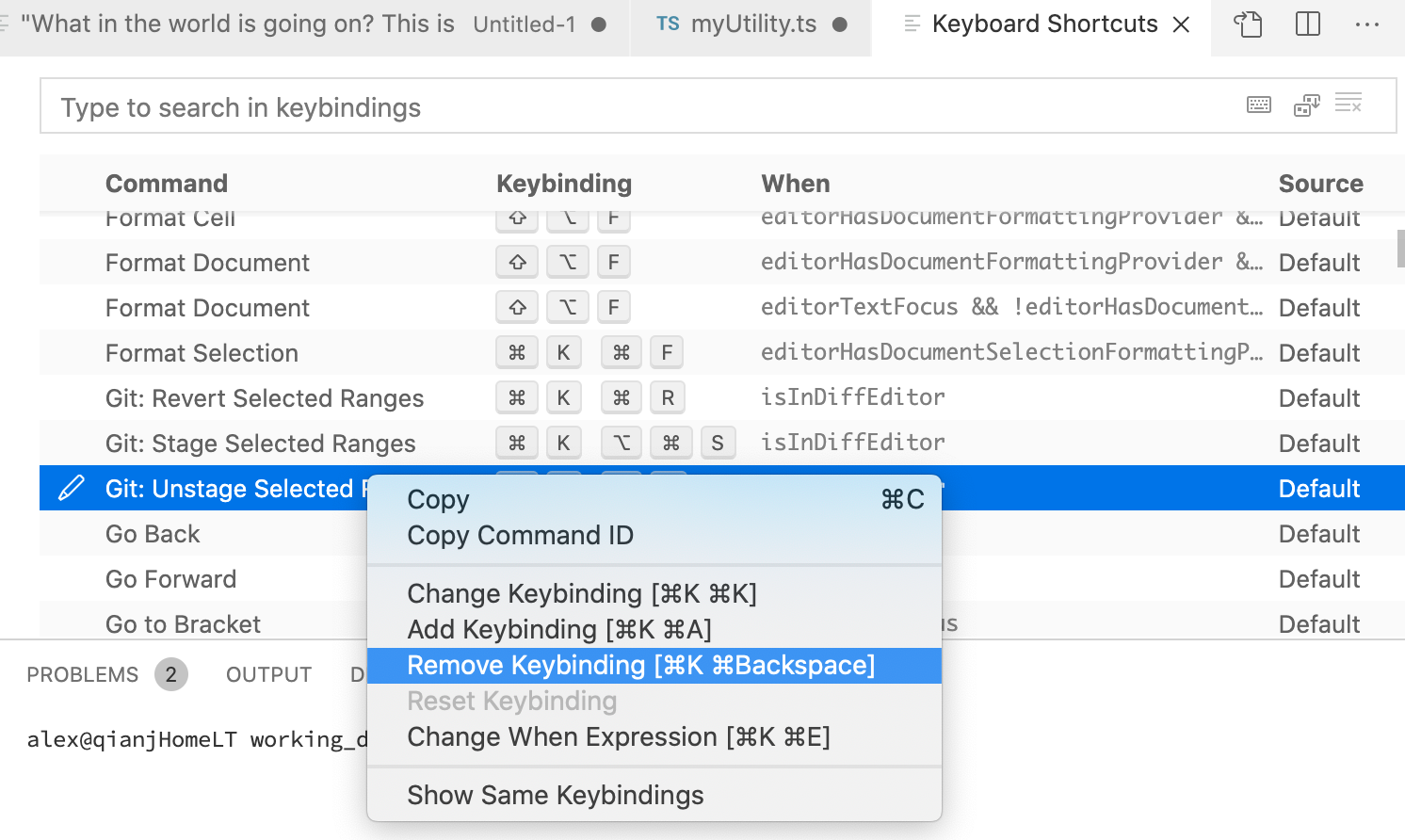Switch to the OUTPUT panel tab
This screenshot has height=840, width=1405.
pos(268,673)
